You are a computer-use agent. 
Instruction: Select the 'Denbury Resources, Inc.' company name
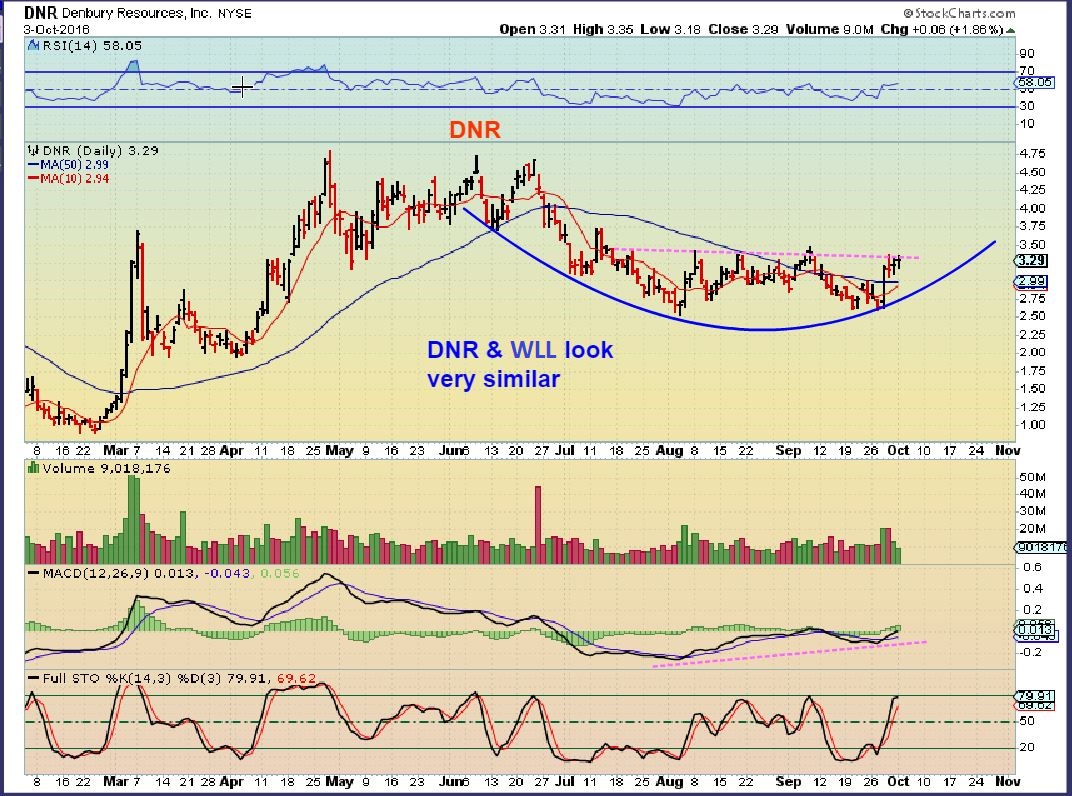click(x=137, y=13)
